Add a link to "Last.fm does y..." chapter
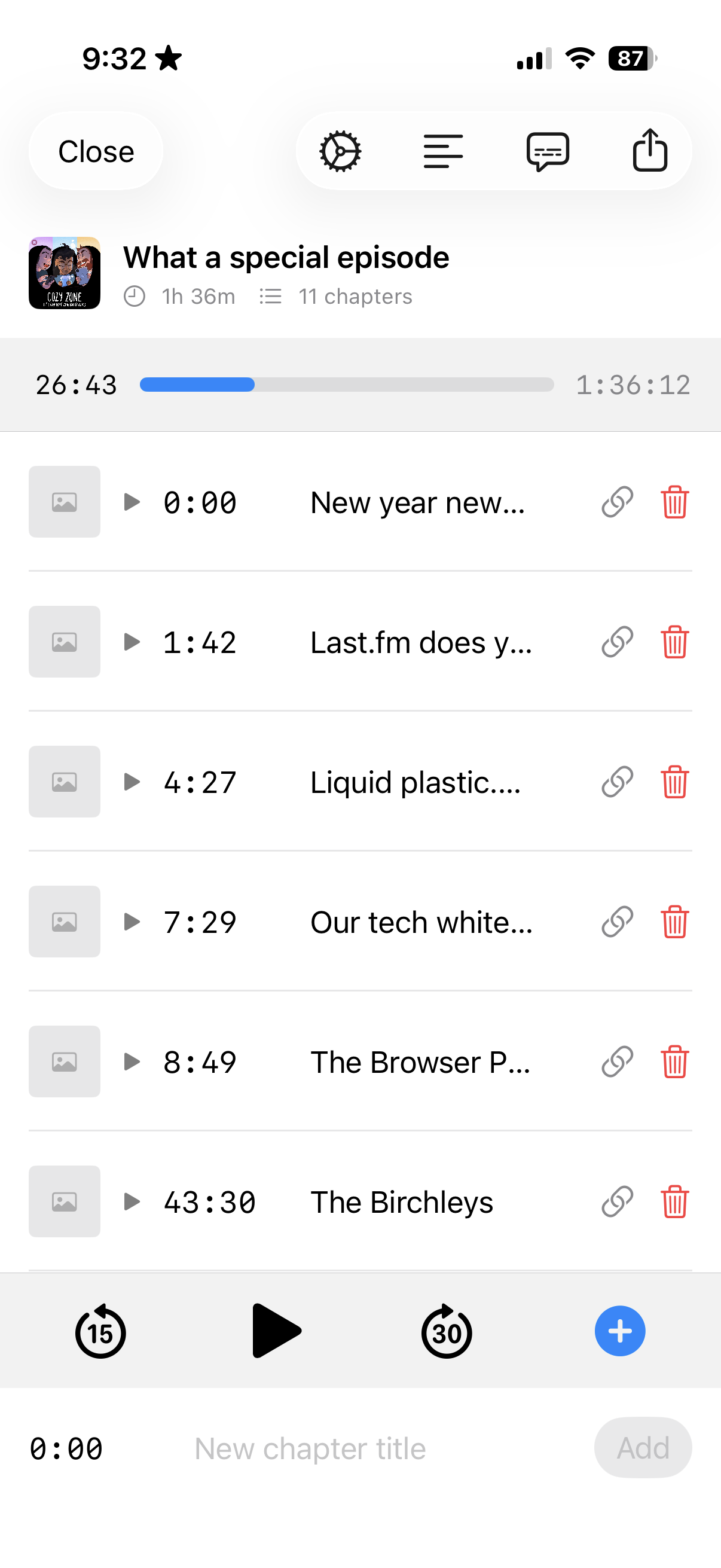The image size is (721, 1568). [x=617, y=642]
